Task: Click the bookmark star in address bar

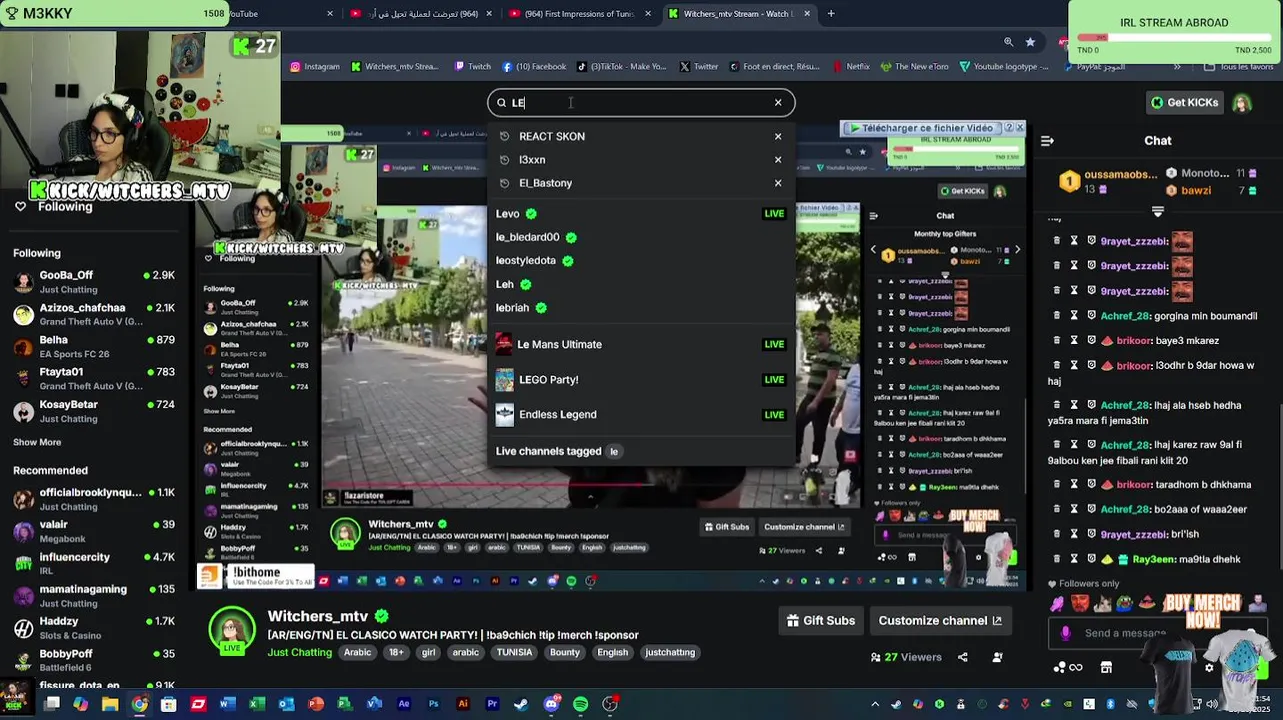Action: tap(1030, 41)
